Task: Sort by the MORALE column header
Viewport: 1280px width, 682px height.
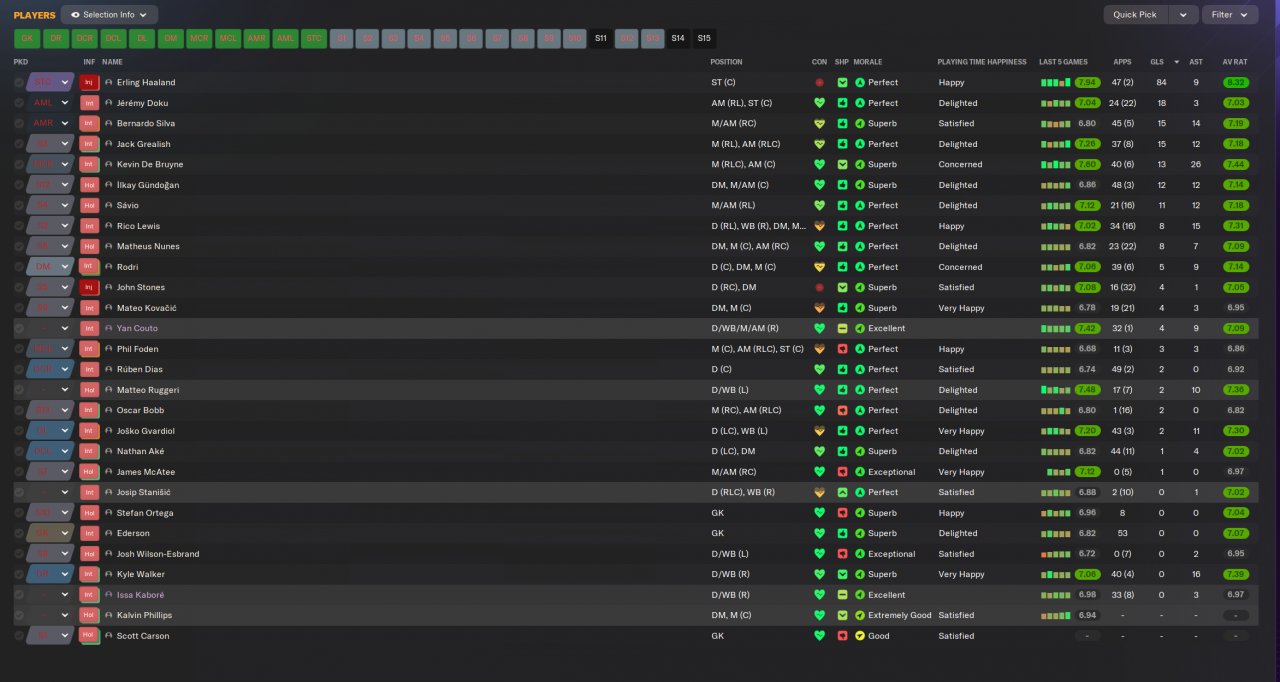Action: pos(868,62)
